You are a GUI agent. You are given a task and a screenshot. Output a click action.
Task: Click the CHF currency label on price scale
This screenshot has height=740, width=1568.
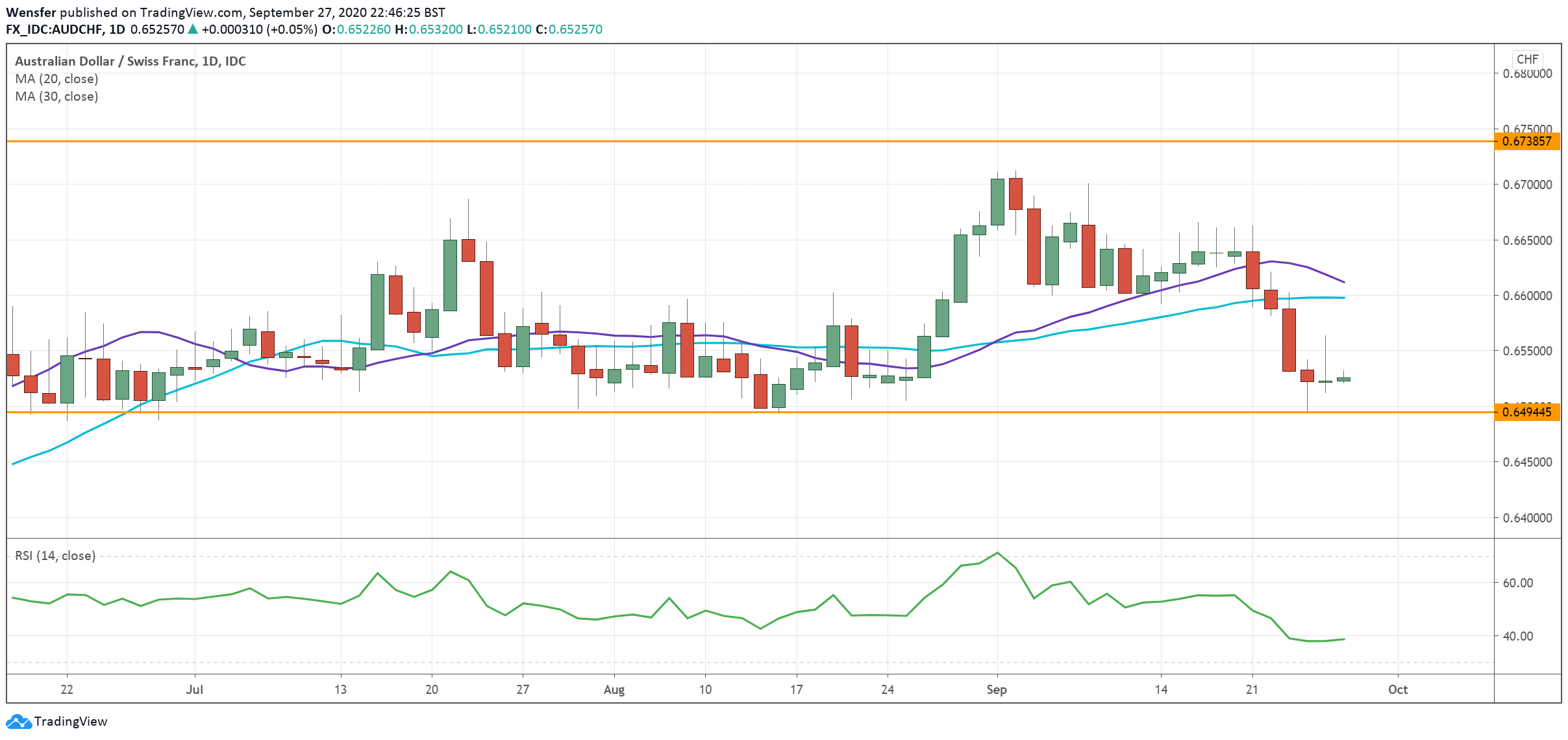(1528, 59)
